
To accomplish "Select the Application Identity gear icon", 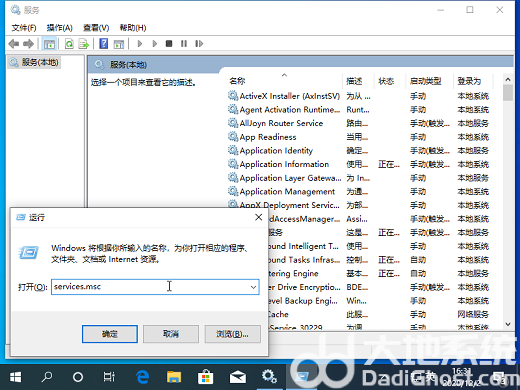I will coord(233,151).
